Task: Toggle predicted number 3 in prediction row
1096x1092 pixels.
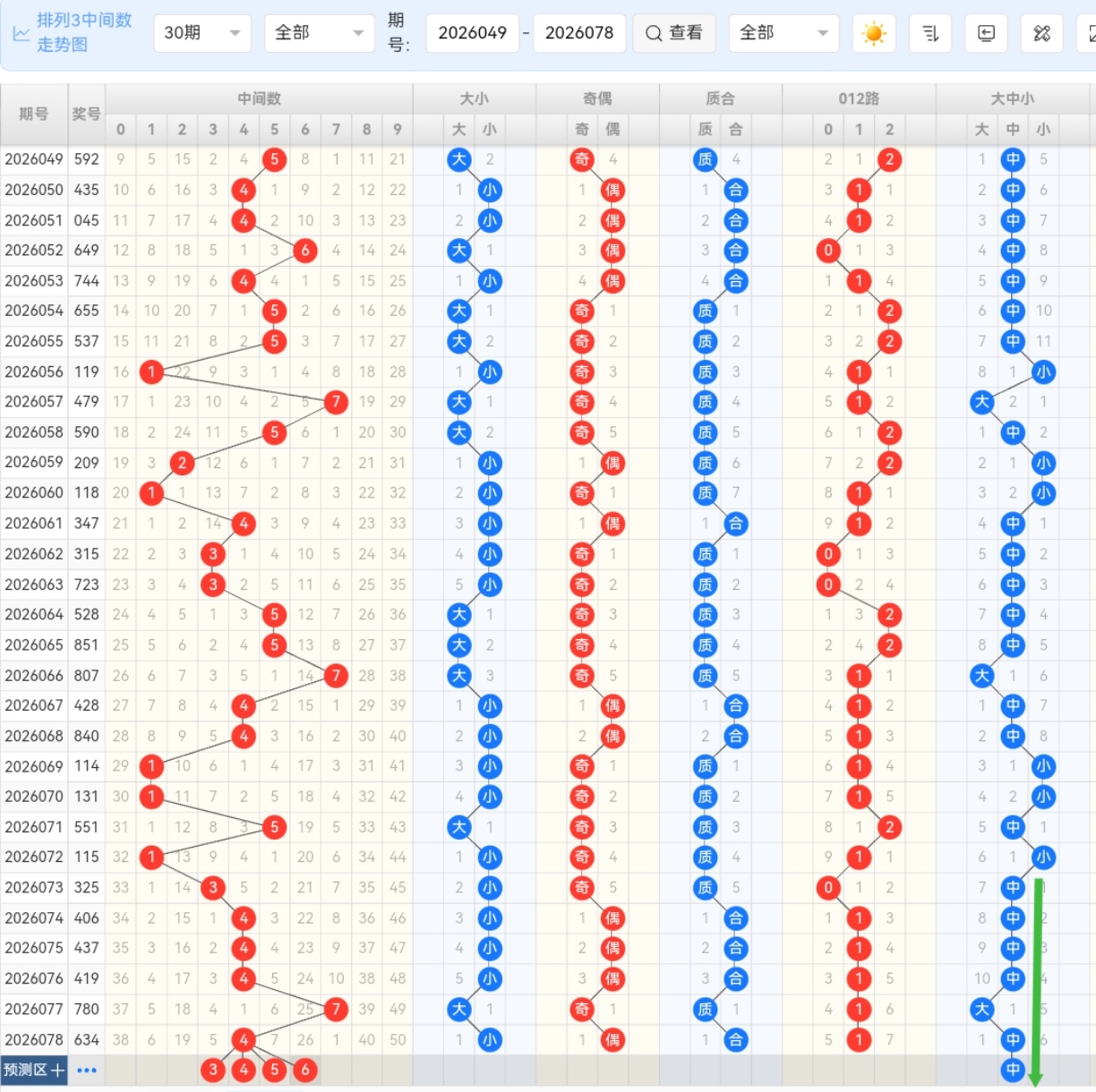Action: 213,1070
